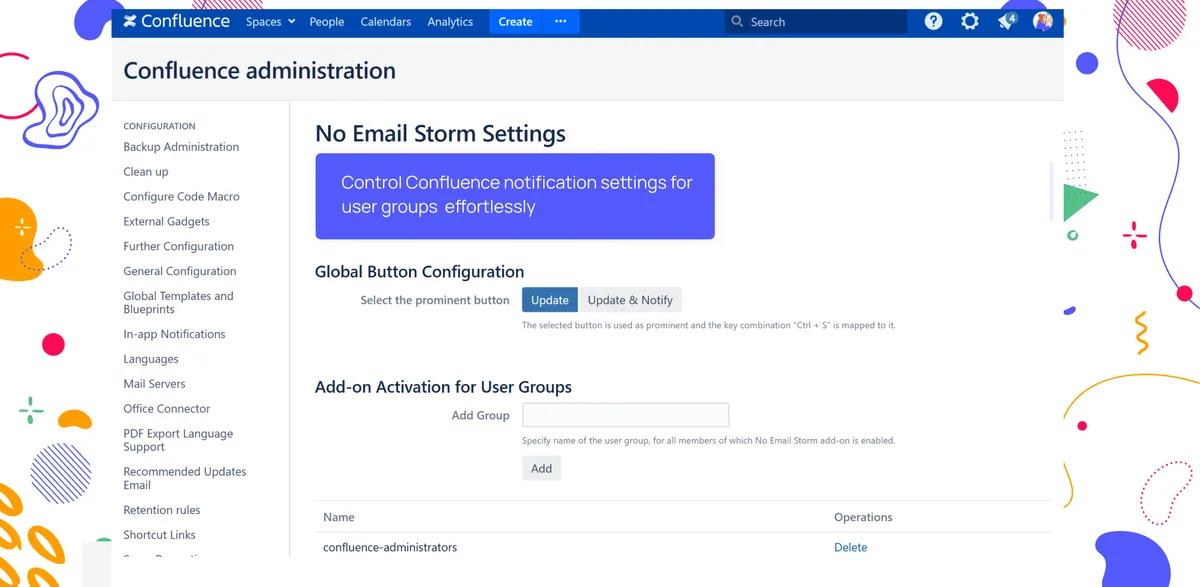Open Retention rules in the sidebar
Screen dimensions: 1200x587
click(x=162, y=510)
